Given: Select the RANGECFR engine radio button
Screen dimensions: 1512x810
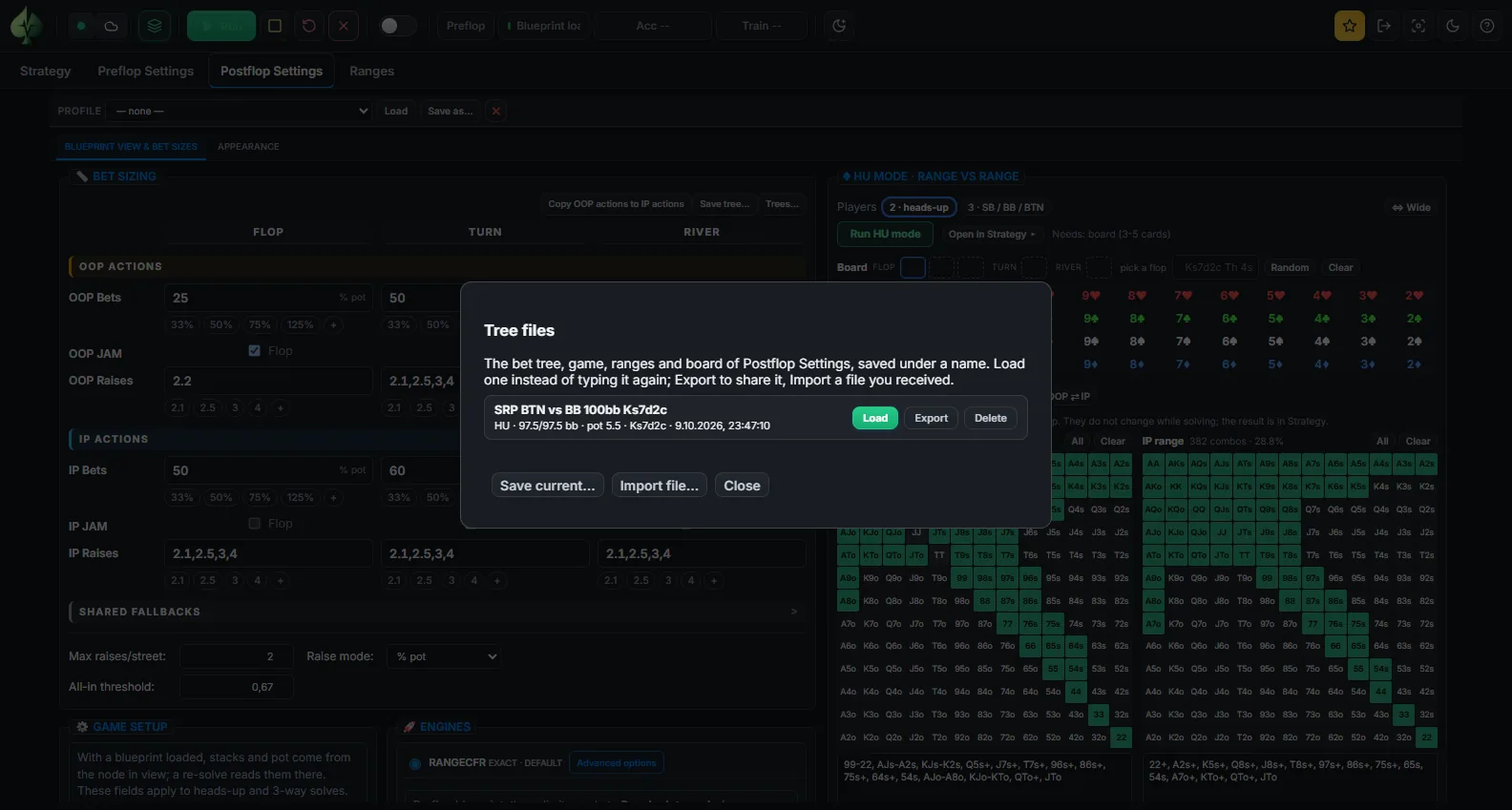Looking at the screenshot, I should point(415,763).
